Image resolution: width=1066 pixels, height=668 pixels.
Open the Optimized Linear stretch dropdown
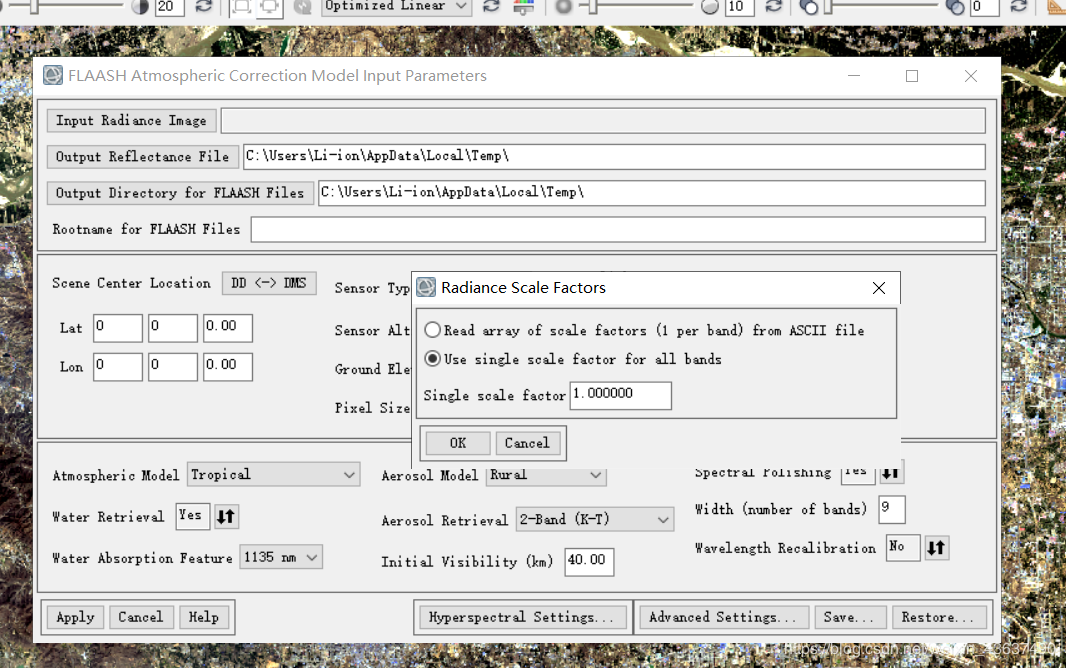point(396,7)
